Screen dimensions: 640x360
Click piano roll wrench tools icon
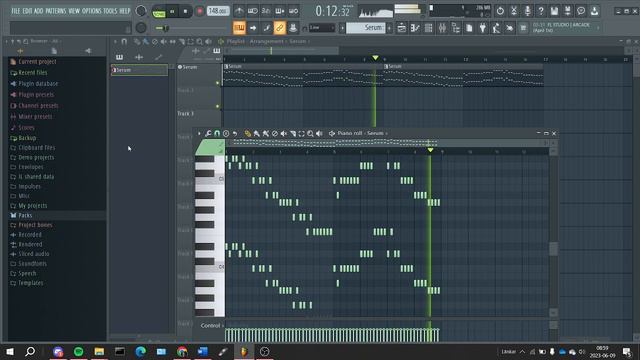208,133
